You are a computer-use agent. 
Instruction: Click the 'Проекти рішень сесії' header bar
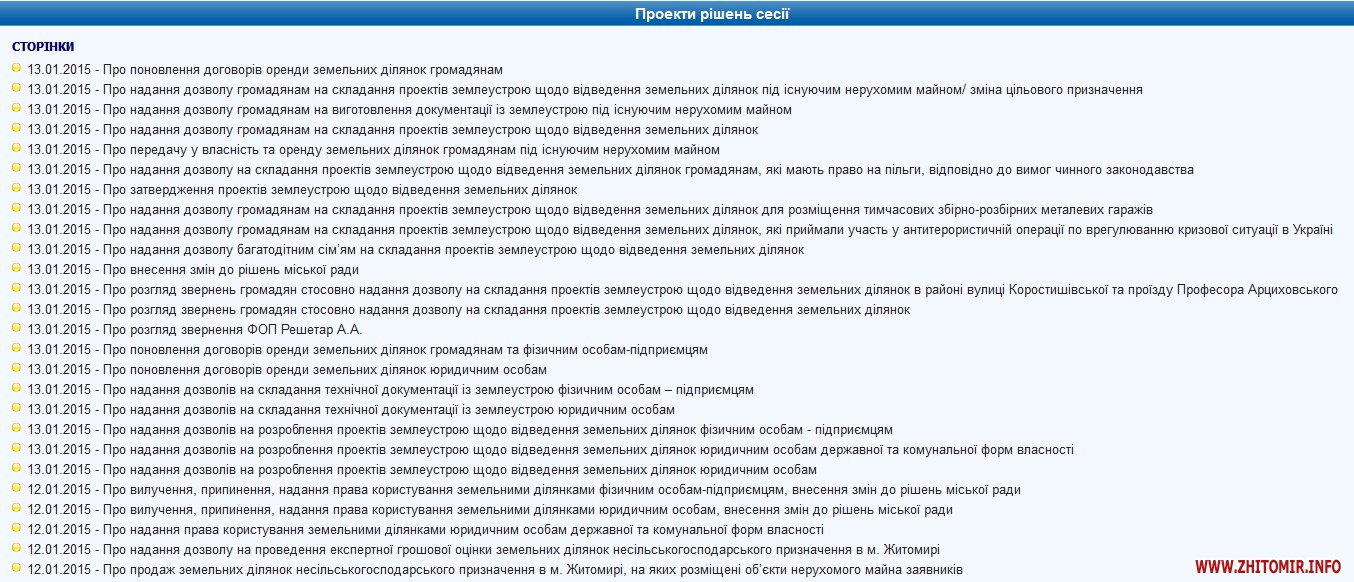[x=677, y=14]
